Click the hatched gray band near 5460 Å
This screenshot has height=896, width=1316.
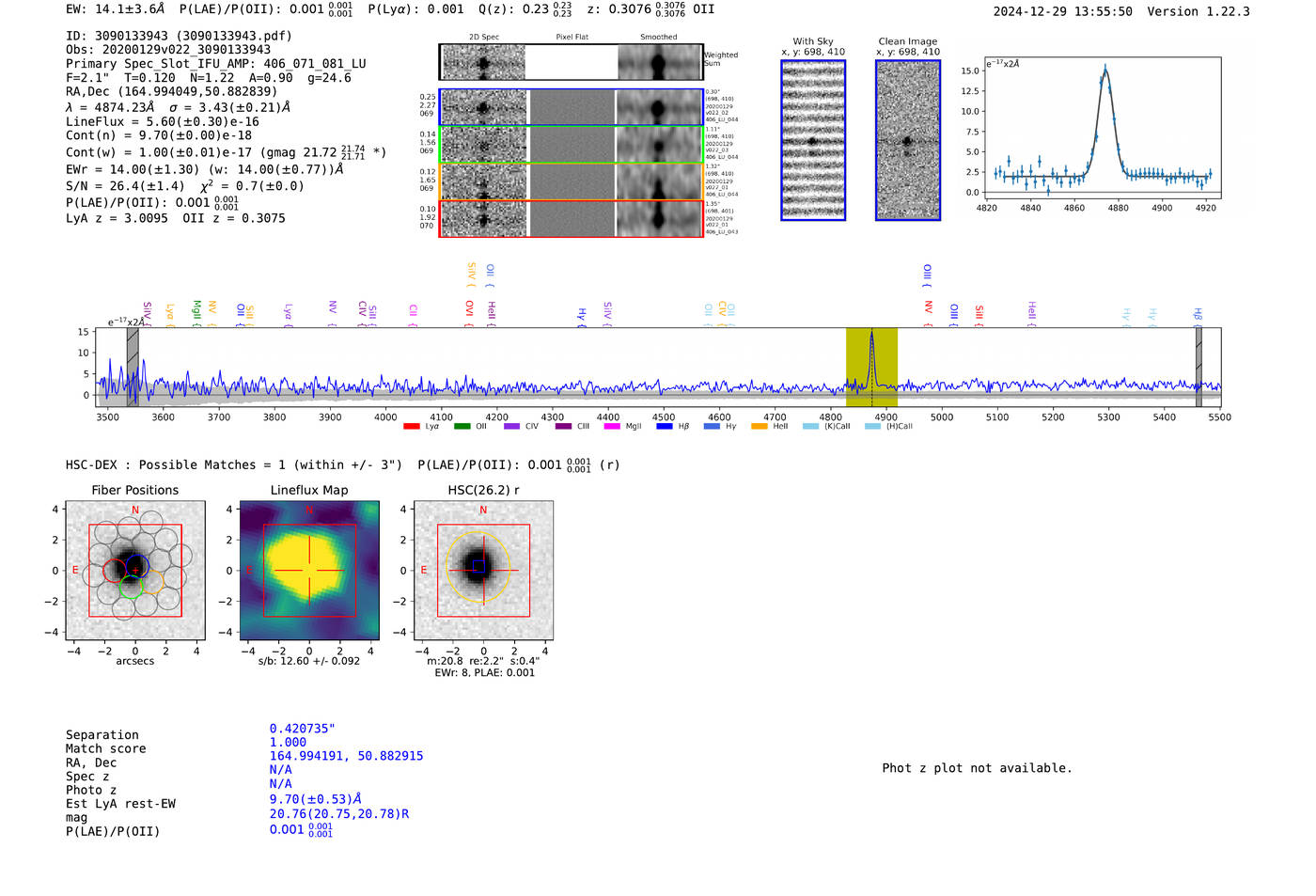1198,367
